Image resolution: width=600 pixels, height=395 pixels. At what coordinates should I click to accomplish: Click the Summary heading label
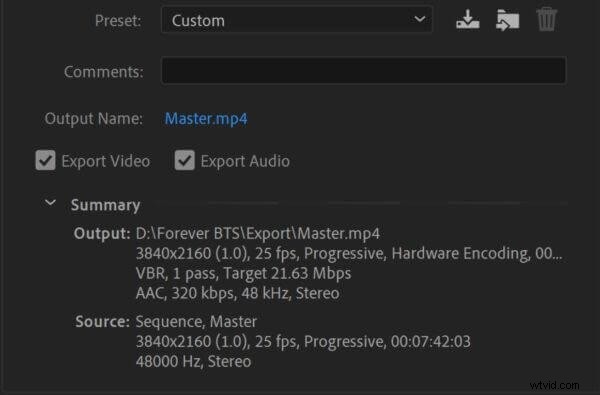coord(106,205)
